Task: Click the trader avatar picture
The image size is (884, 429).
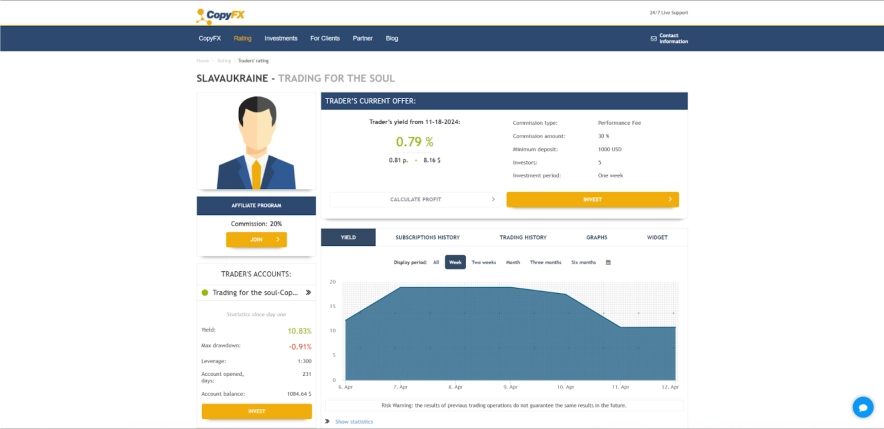Action: coord(256,142)
